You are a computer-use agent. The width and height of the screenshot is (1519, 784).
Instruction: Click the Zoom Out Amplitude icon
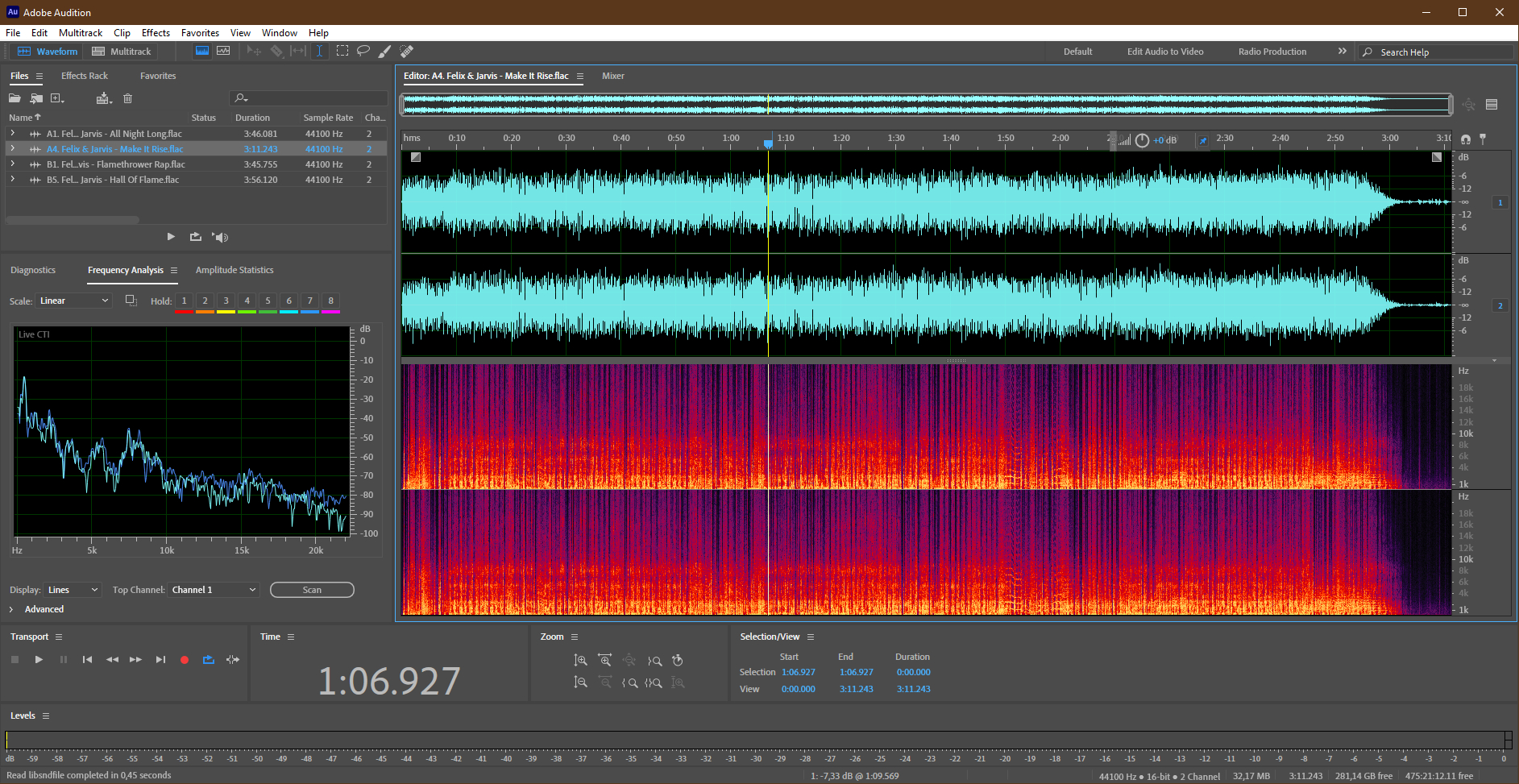point(580,682)
